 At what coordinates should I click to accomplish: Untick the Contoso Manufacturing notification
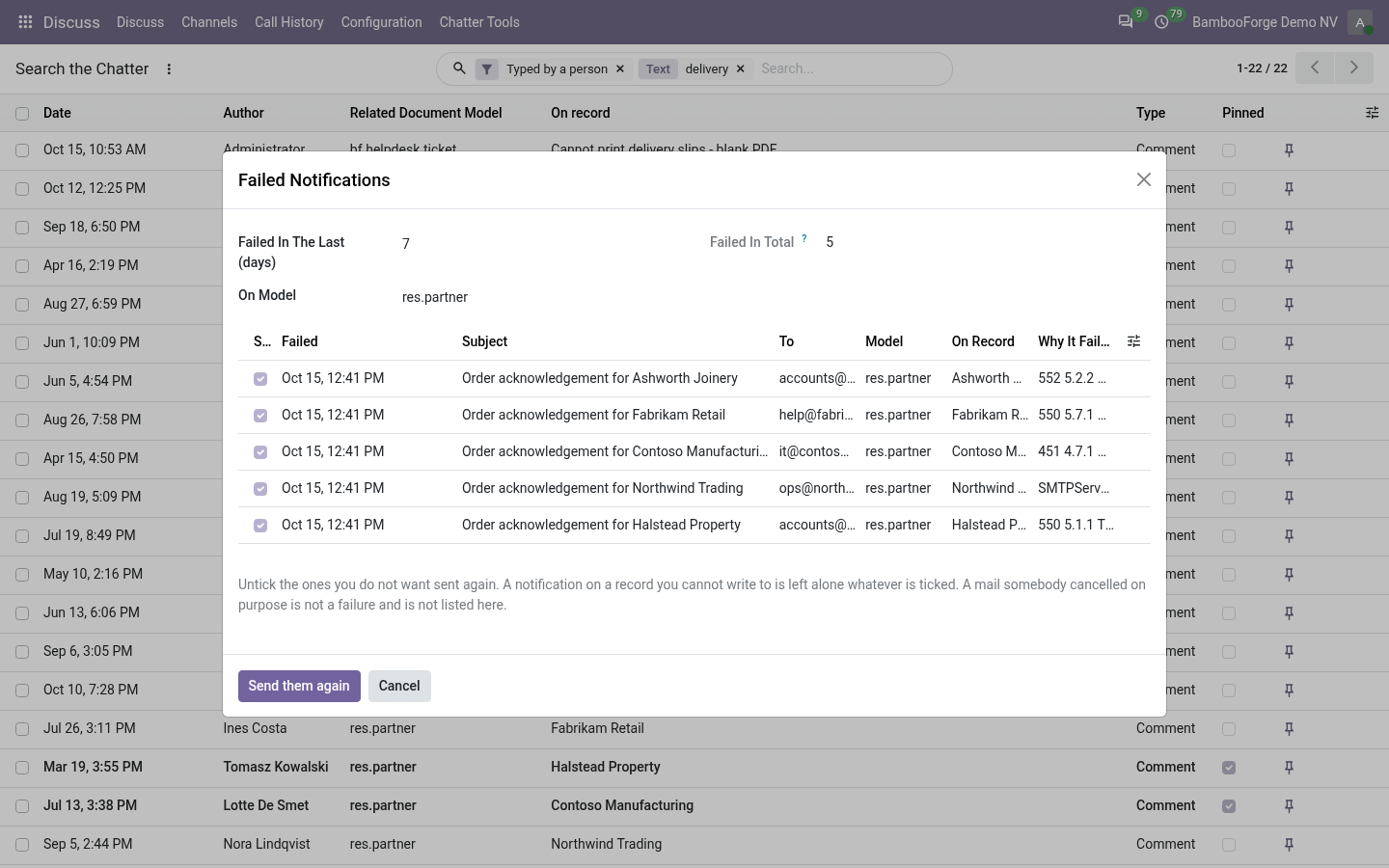[x=260, y=452]
